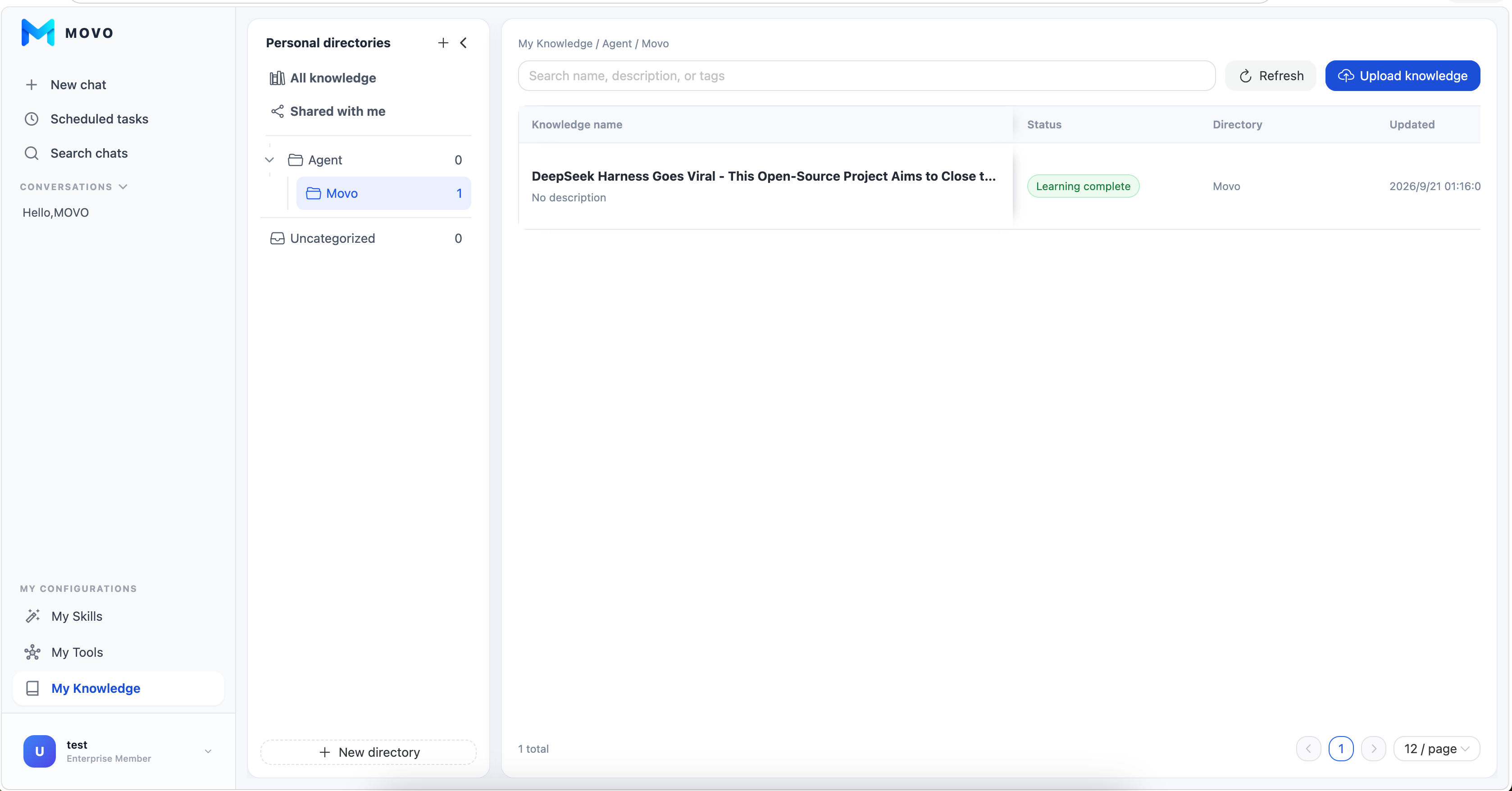Click the No description text
Image resolution: width=1512 pixels, height=791 pixels.
(569, 198)
